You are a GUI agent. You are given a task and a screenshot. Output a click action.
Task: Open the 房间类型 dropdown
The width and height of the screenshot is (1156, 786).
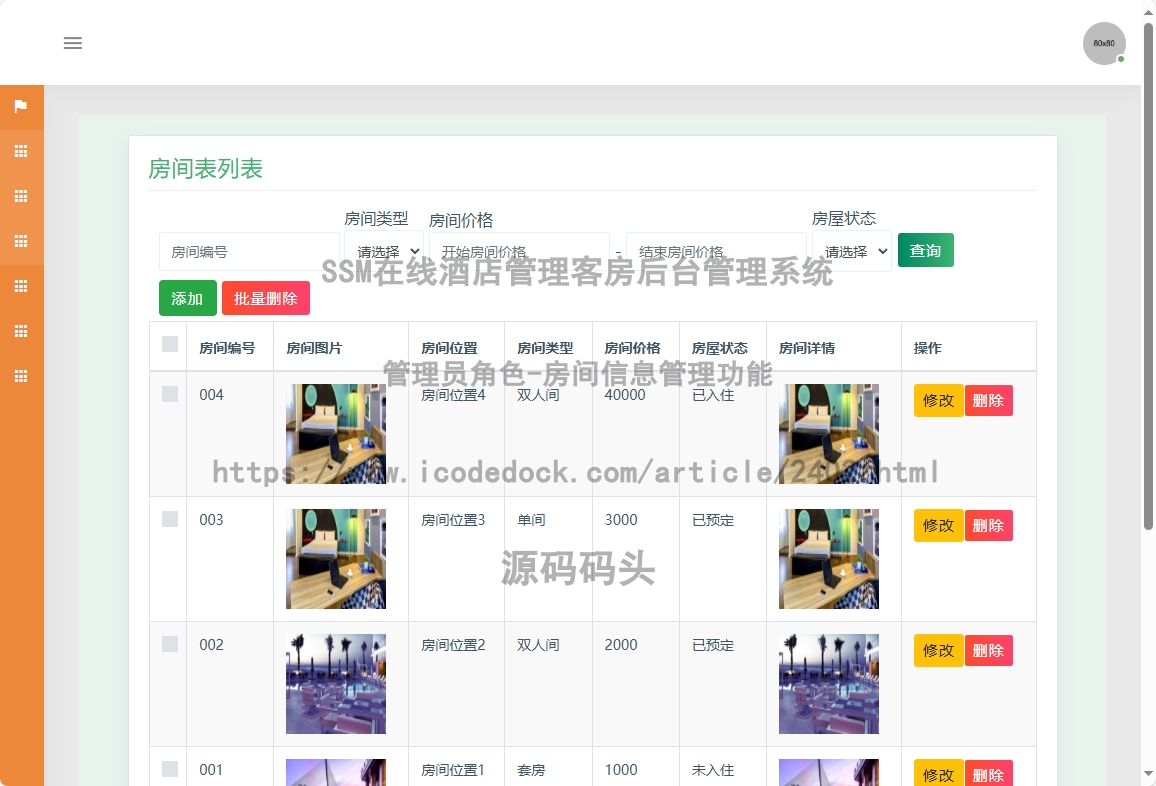pos(383,251)
